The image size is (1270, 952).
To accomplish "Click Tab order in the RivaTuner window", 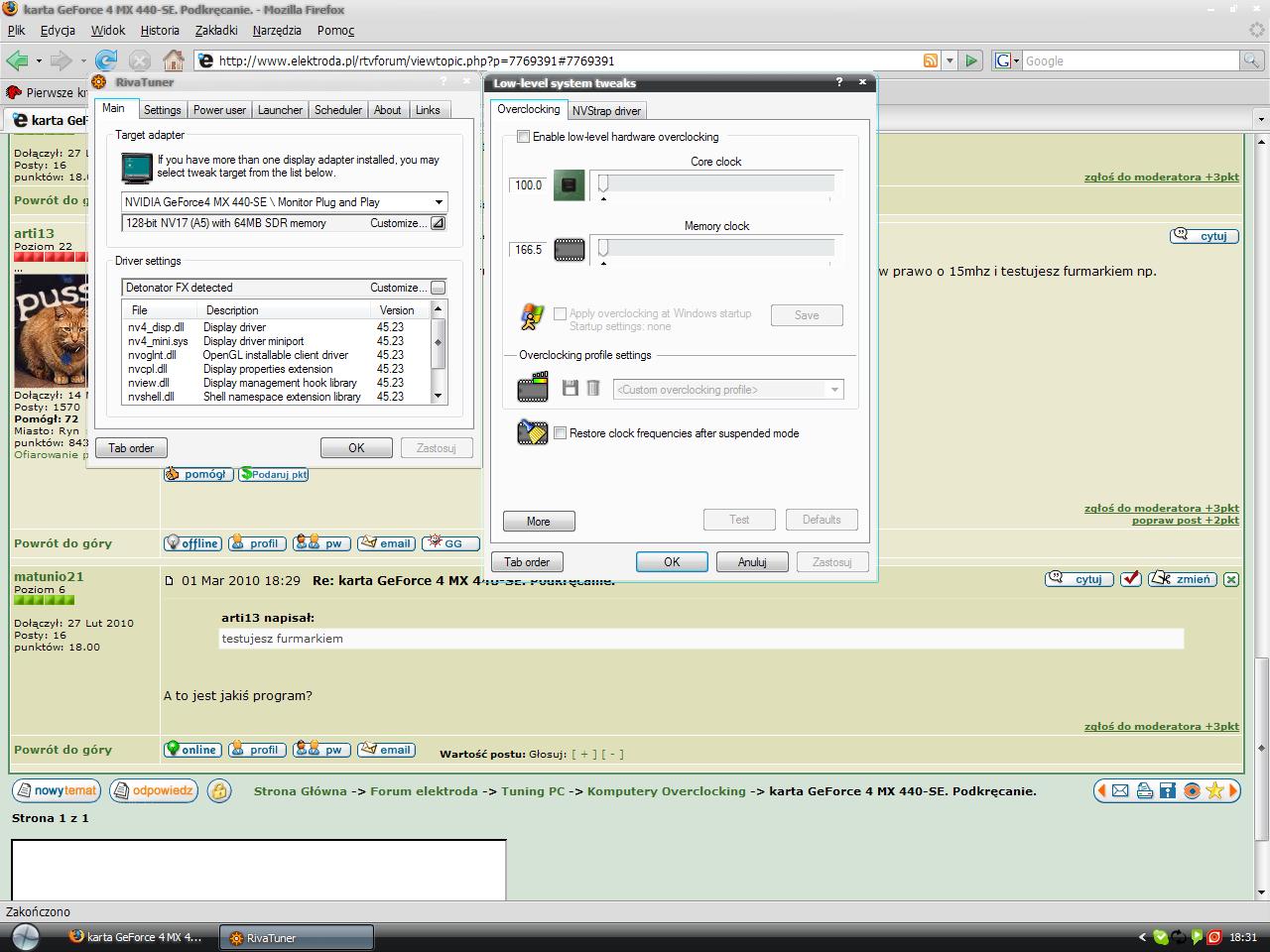I will pyautogui.click(x=131, y=447).
